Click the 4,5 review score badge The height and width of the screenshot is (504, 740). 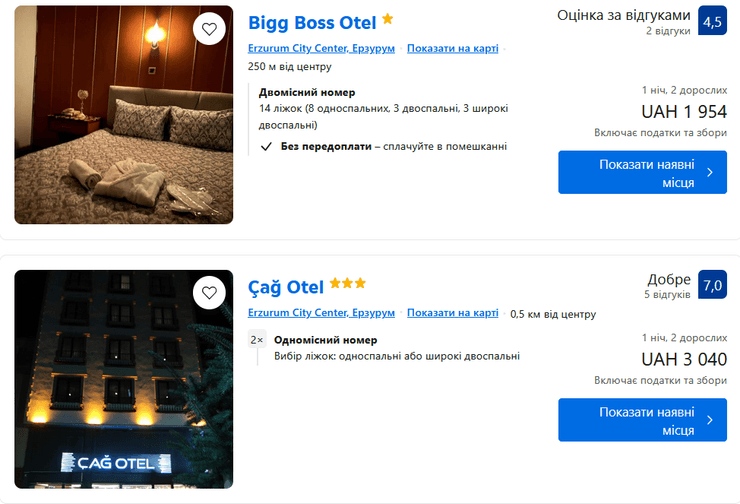(x=712, y=22)
